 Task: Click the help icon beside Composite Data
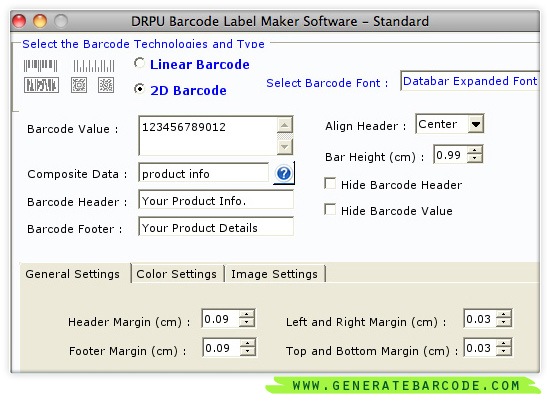pos(284,173)
